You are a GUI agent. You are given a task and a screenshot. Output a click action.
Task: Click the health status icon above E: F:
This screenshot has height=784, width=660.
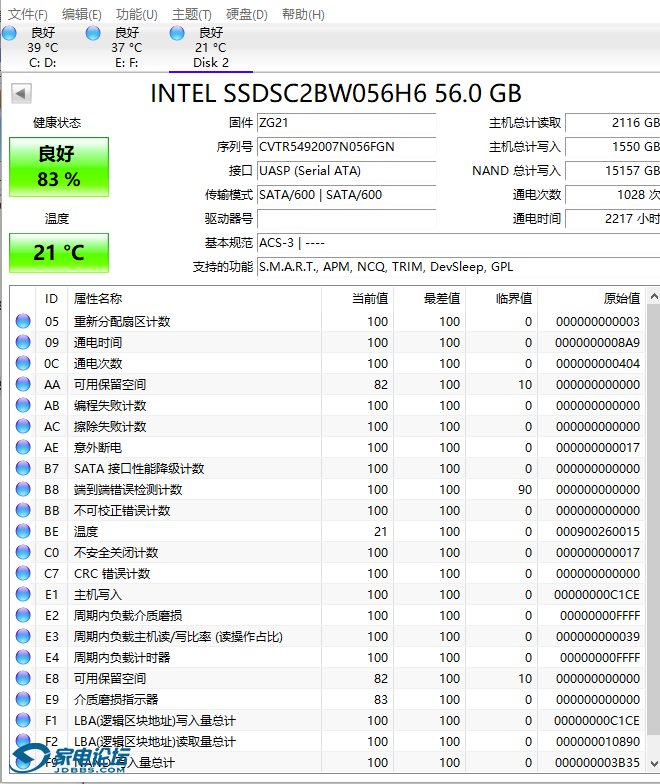93,33
